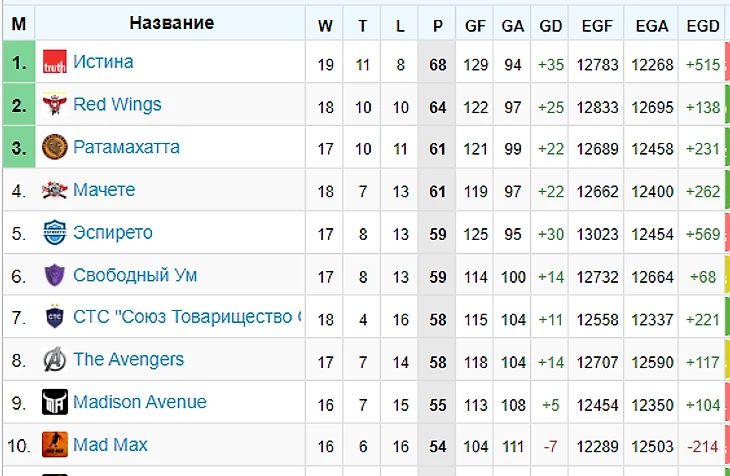This screenshot has width=730, height=476.
Task: Click the Mad Max orange logo
Action: point(54,445)
